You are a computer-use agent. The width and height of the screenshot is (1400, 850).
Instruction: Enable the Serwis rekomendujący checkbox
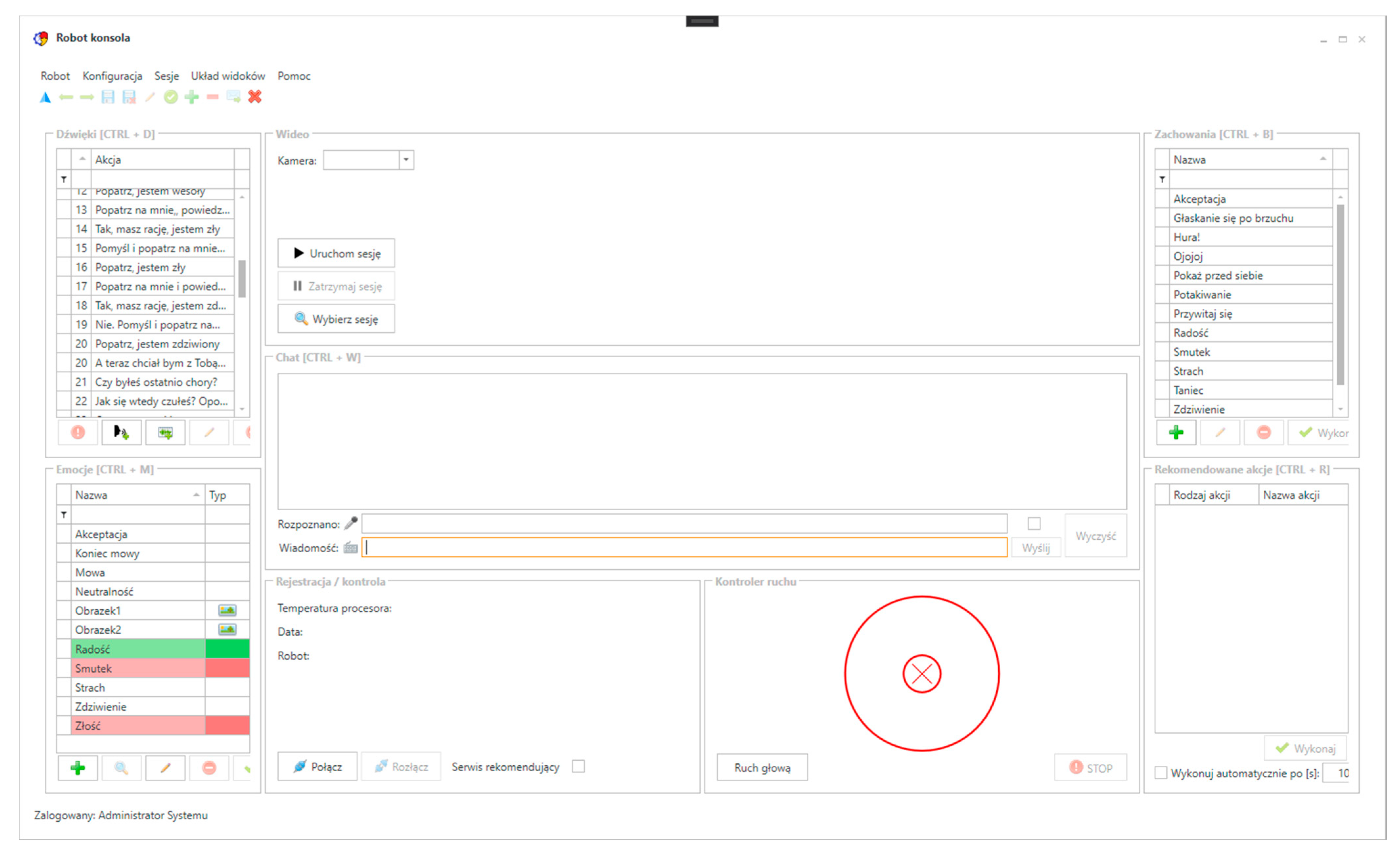(x=578, y=767)
